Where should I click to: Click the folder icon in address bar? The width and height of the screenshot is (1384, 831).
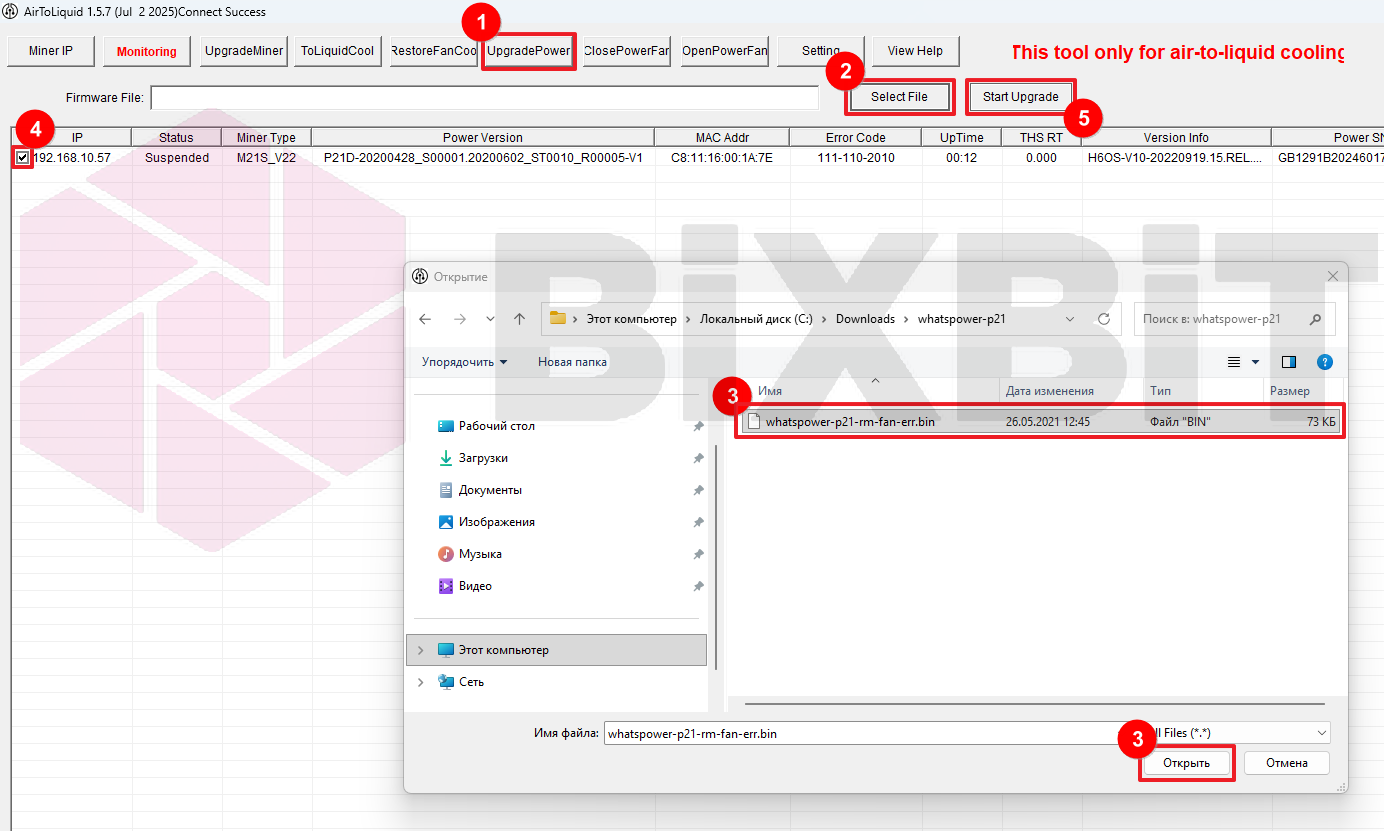point(558,318)
